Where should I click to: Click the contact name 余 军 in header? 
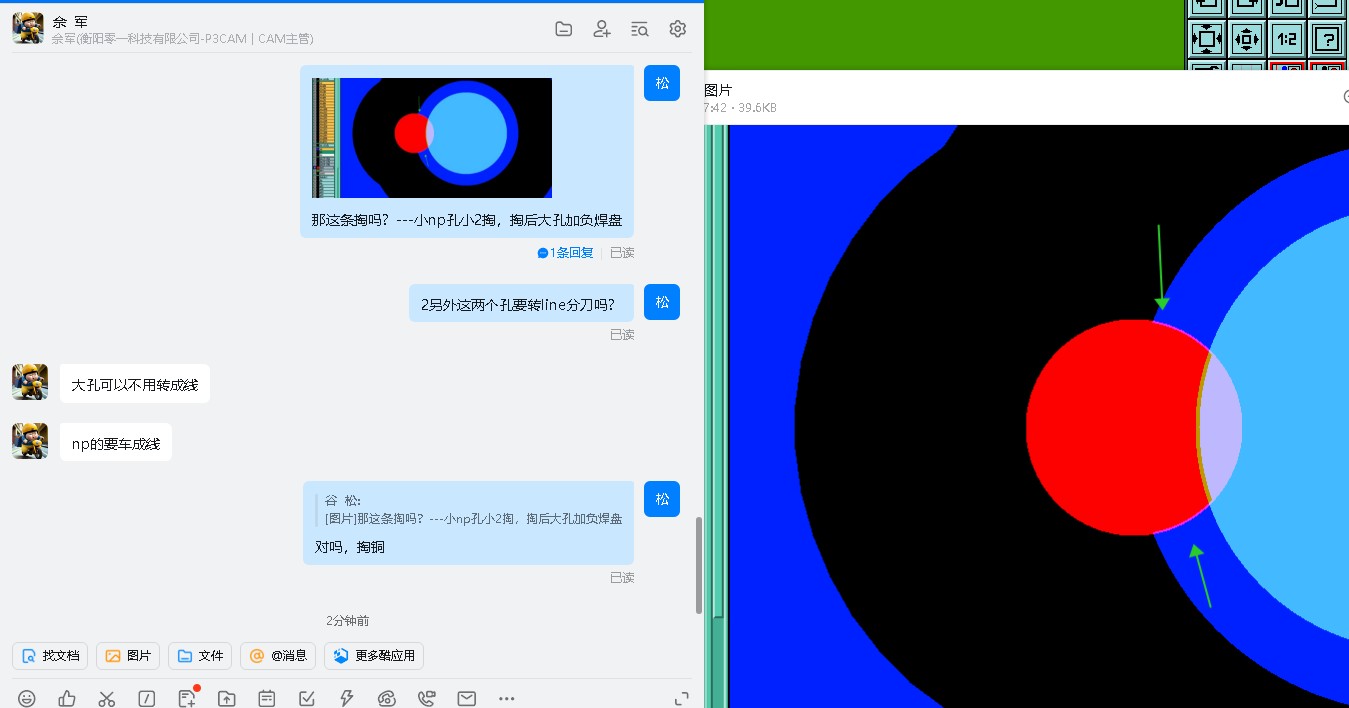point(70,21)
